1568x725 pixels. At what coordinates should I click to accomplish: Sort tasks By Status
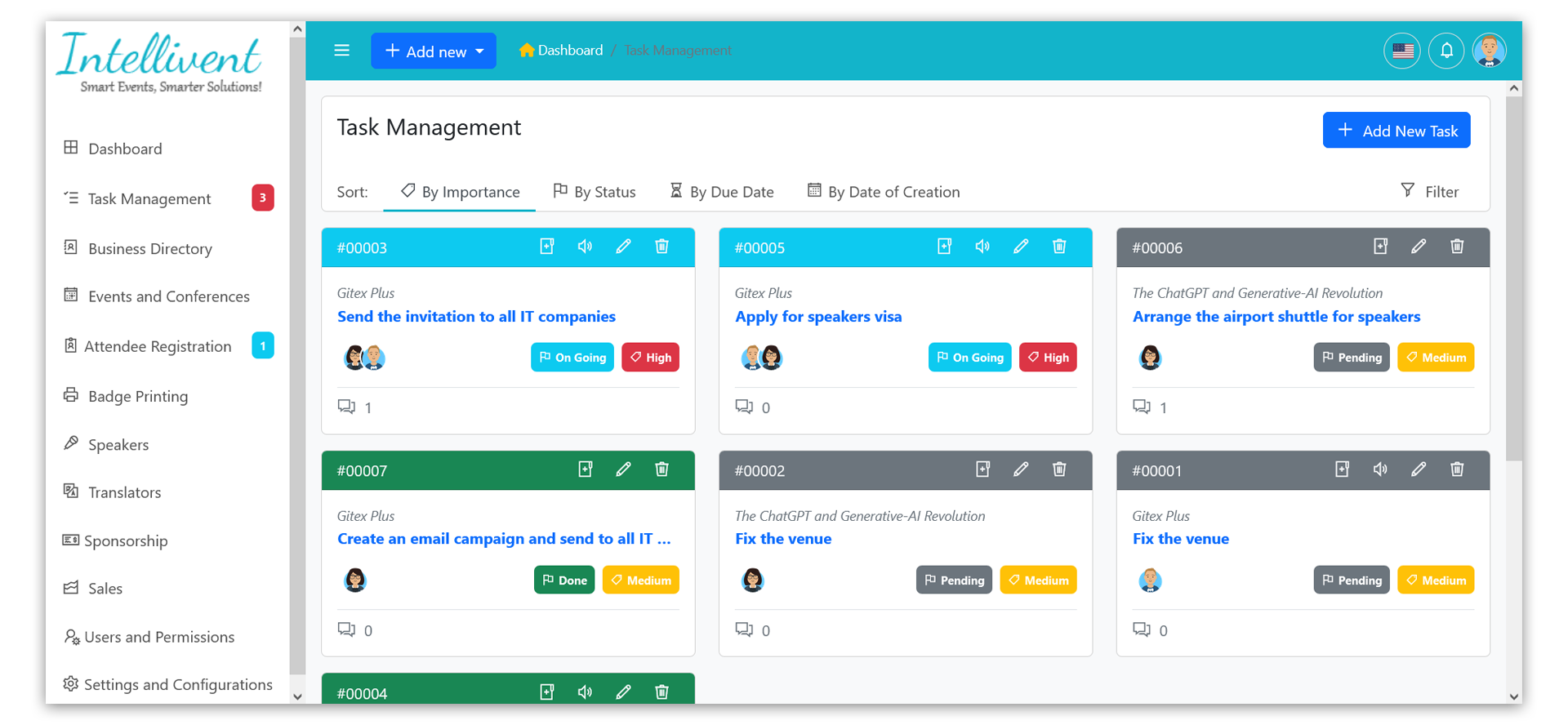(x=595, y=192)
